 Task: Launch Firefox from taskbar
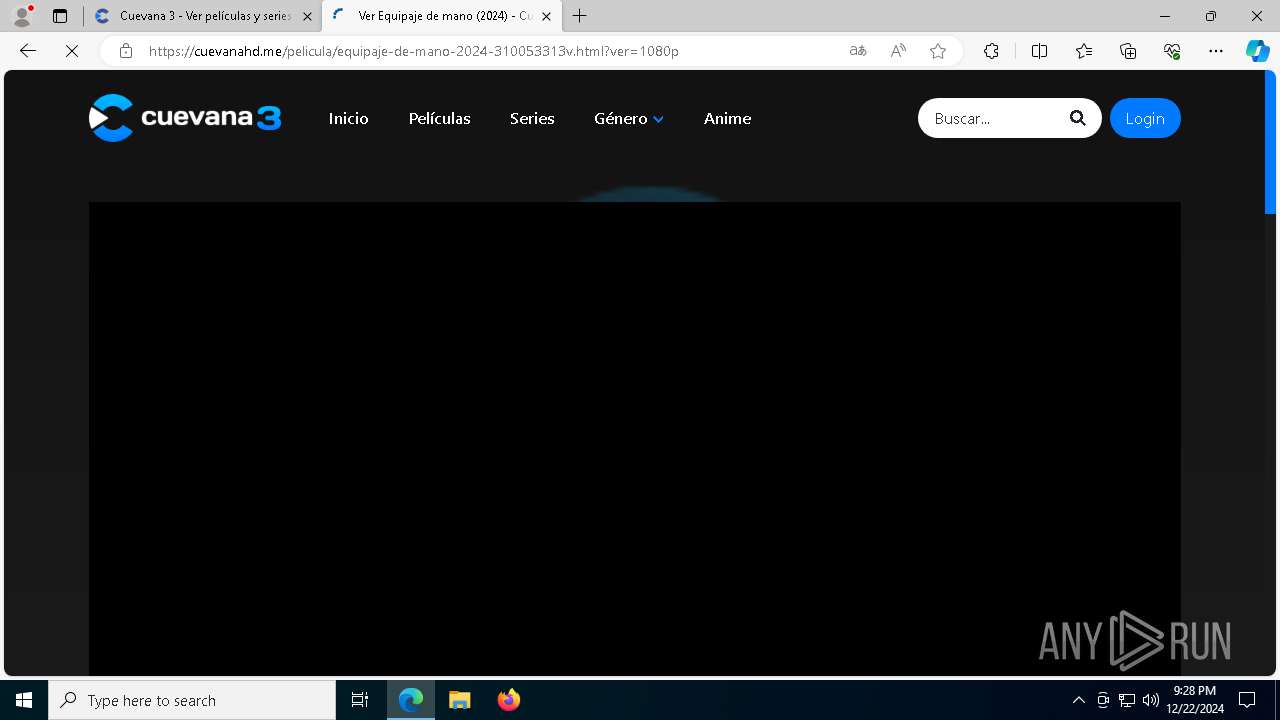coord(509,700)
